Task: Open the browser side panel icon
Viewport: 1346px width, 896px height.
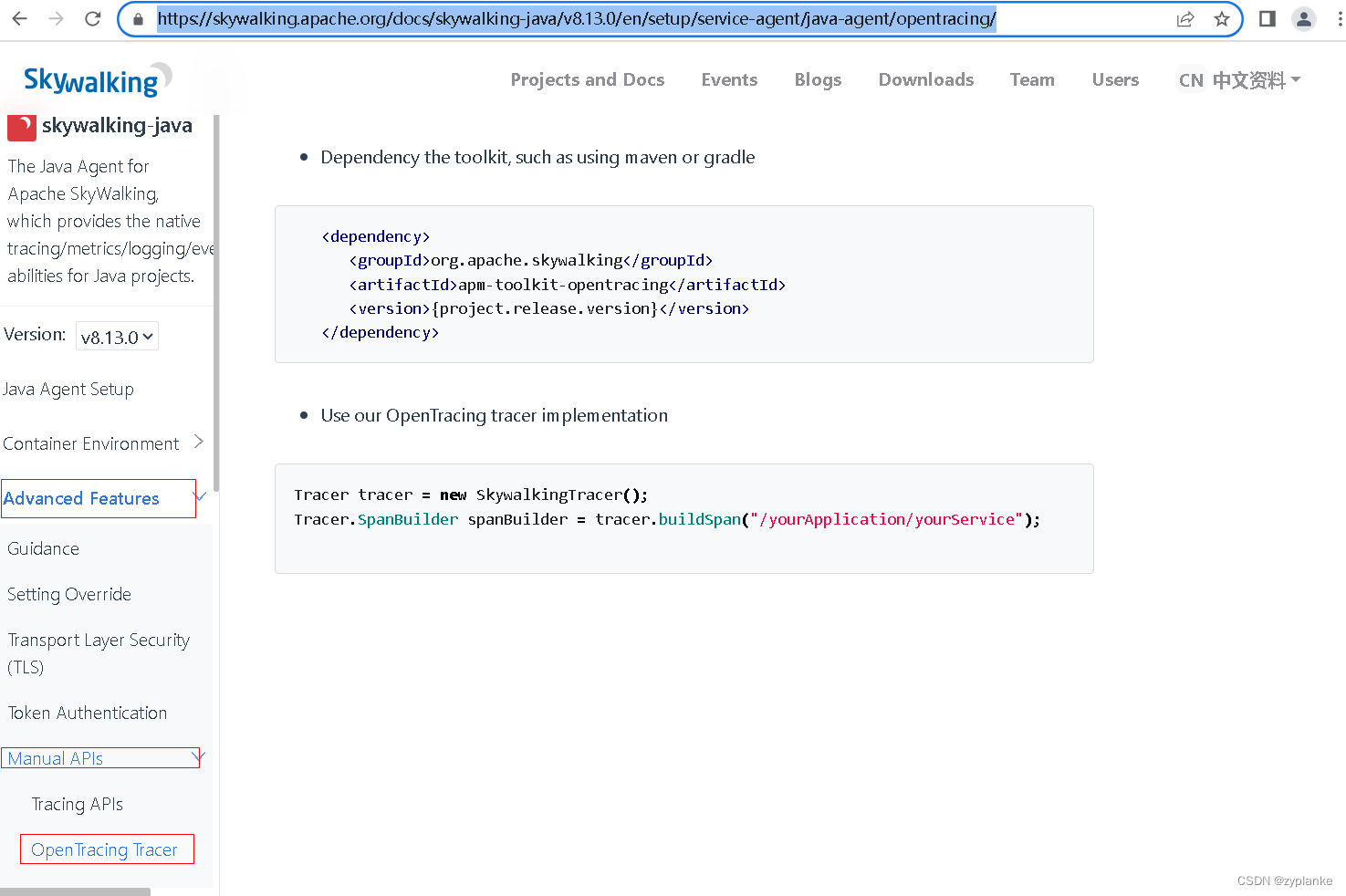Action: pyautogui.click(x=1267, y=18)
